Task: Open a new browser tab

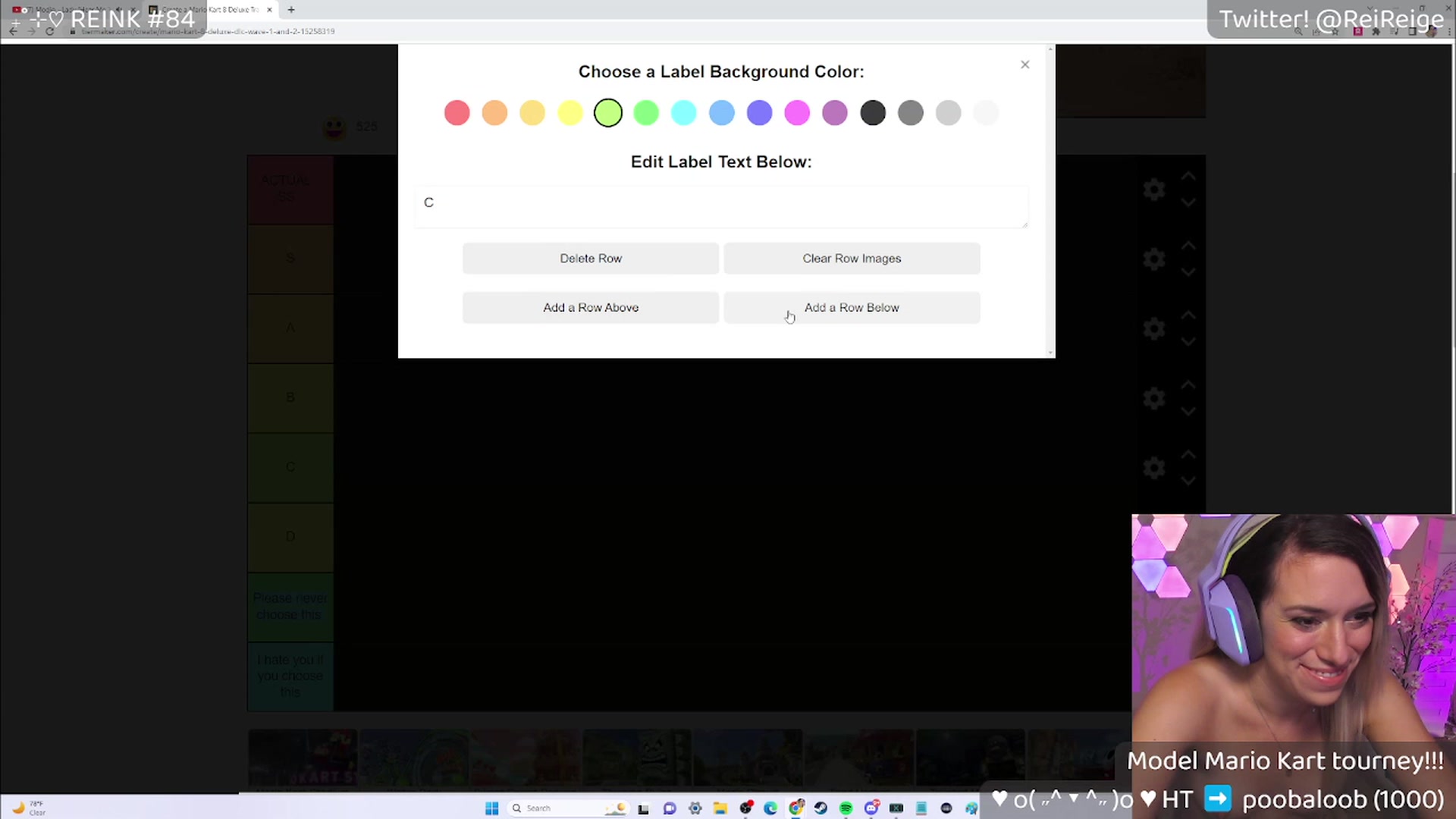Action: point(291,10)
